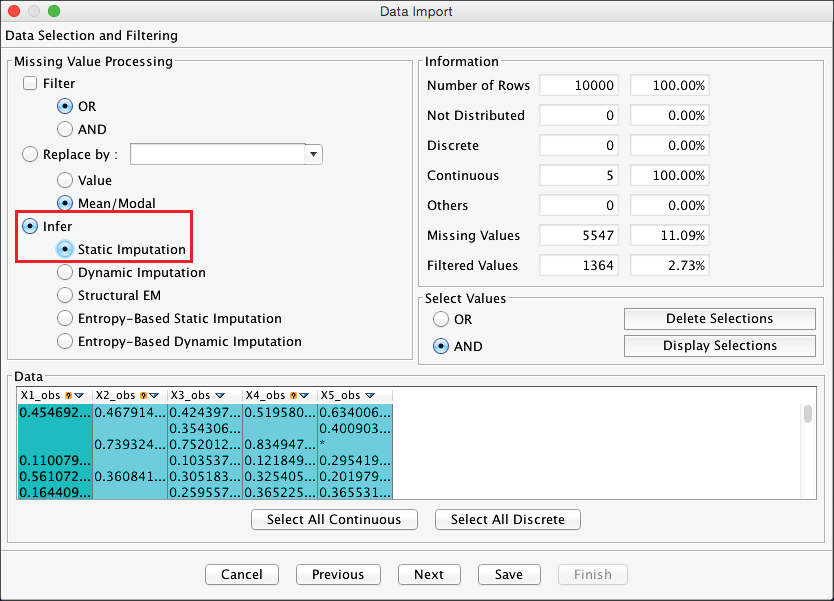This screenshot has width=834, height=601.
Task: Click missing-value icon in X1_obs header
Action: coord(68,396)
